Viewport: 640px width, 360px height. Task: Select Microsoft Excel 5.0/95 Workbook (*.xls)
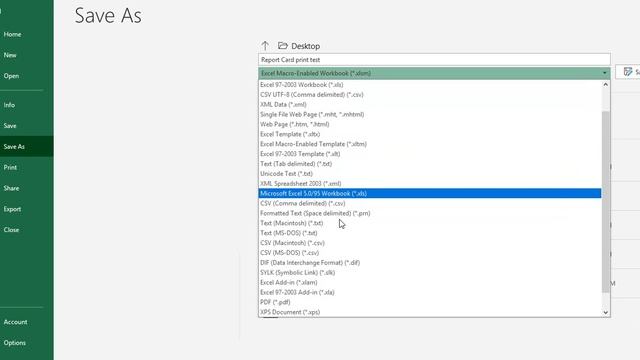click(430, 193)
